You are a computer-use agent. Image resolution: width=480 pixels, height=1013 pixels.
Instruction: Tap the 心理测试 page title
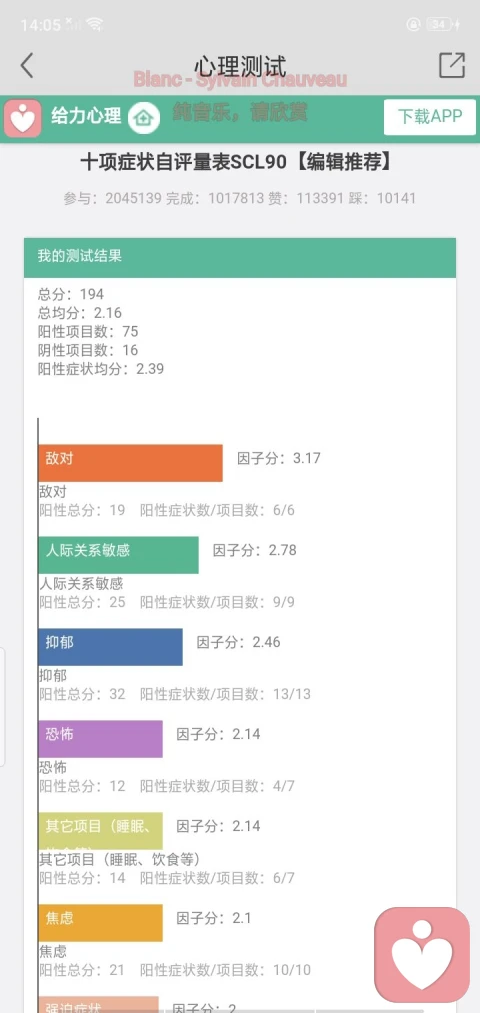point(240,65)
